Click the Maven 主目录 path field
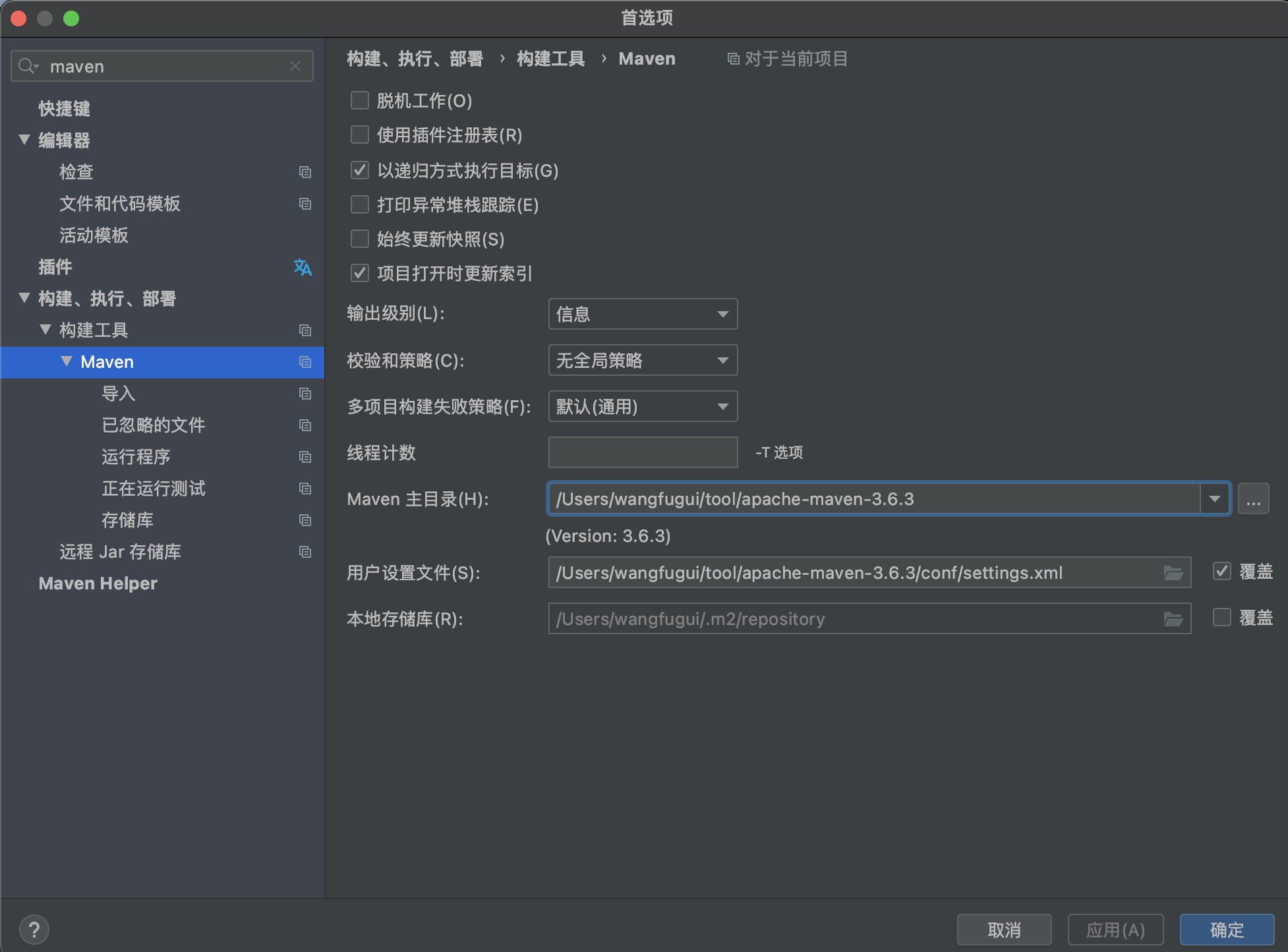This screenshot has height=952, width=1288. (874, 499)
